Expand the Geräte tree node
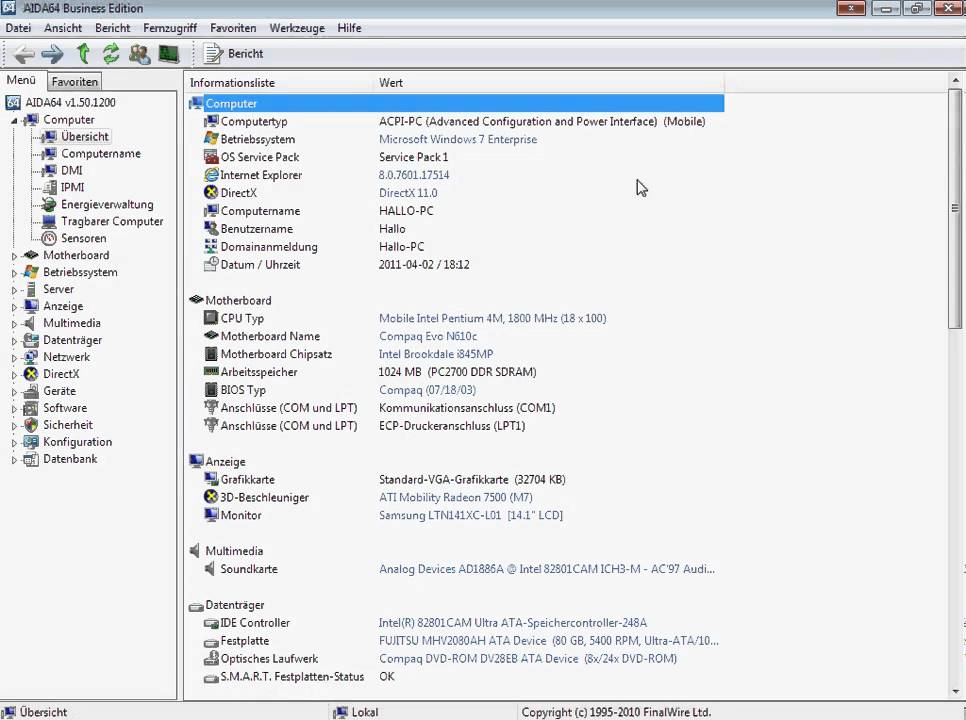 pos(14,392)
